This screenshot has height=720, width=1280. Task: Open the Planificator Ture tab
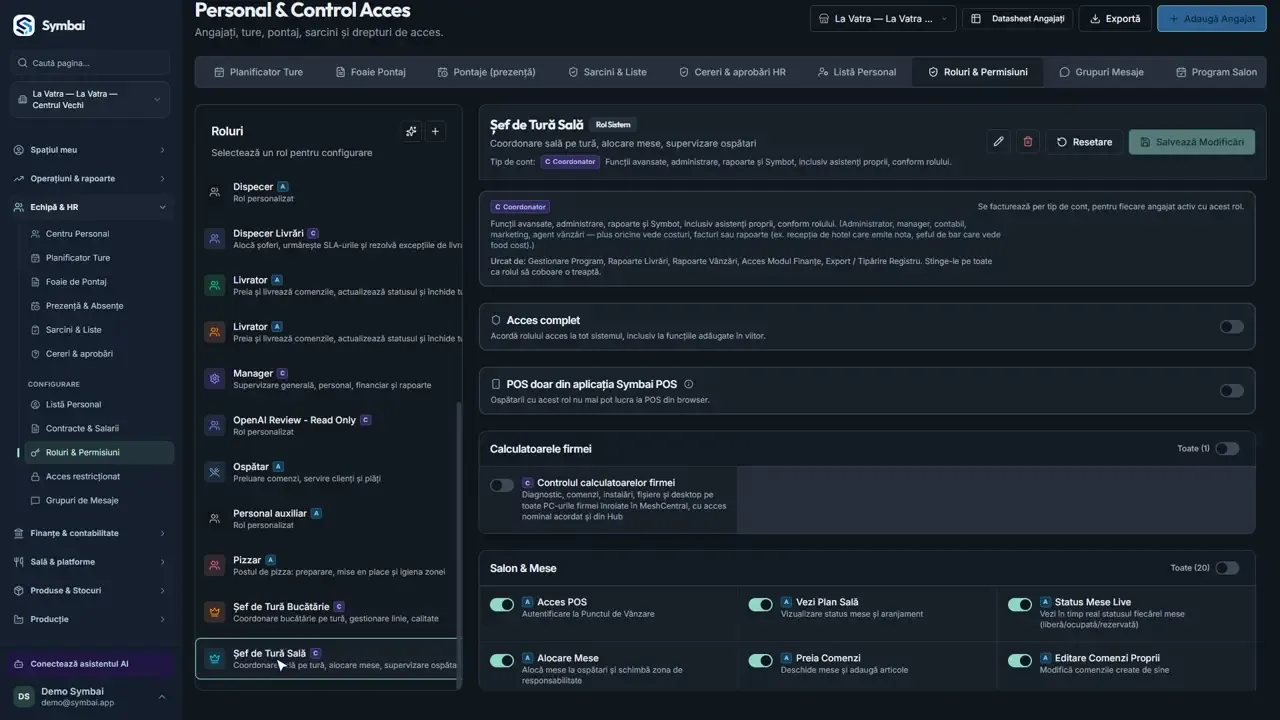coord(258,72)
